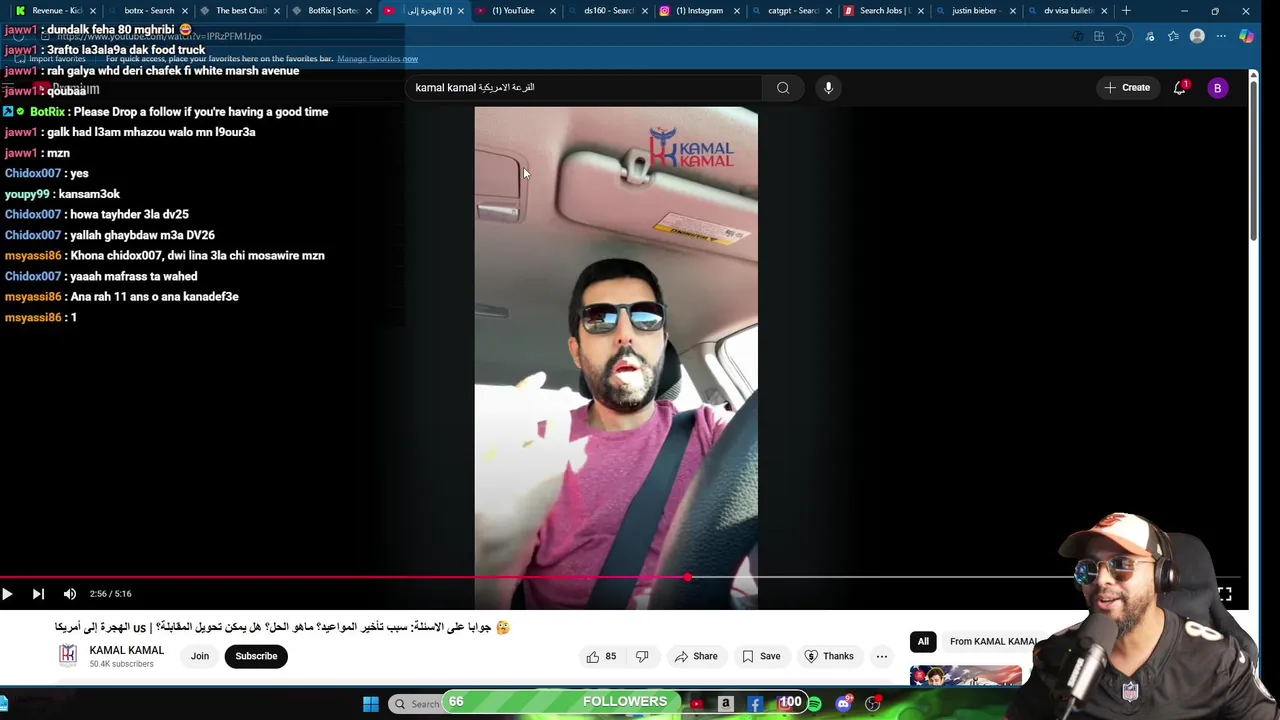Open the browser profile avatar
The width and height of the screenshot is (1280, 720).
1197,36
